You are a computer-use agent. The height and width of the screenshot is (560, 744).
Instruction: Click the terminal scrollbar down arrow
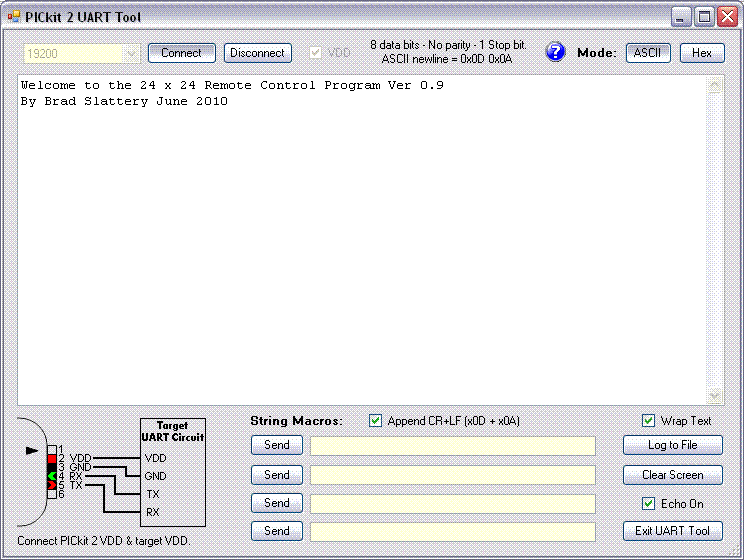715,395
